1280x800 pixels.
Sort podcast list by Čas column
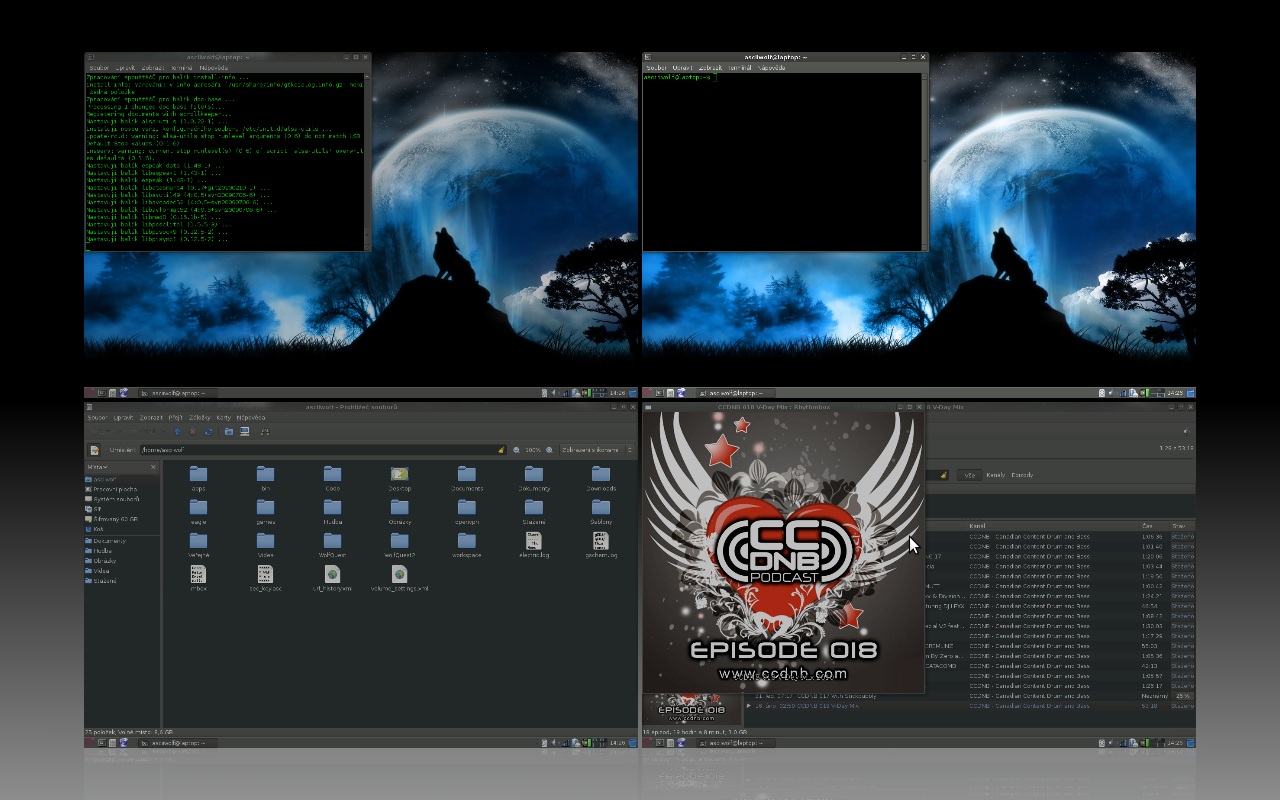point(1154,526)
